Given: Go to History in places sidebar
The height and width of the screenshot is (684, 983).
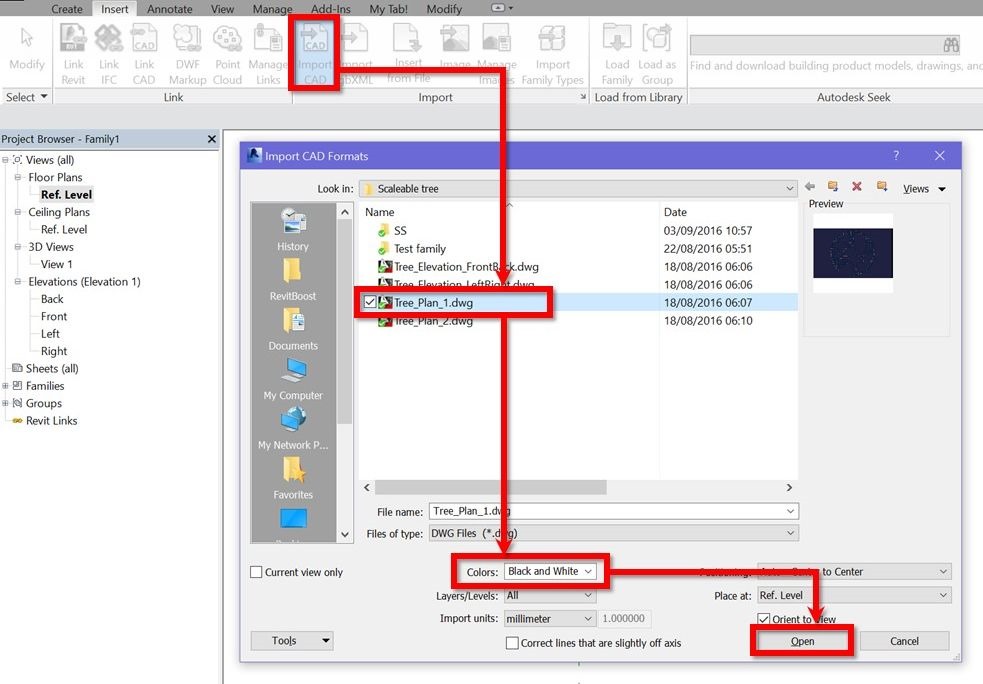Looking at the screenshot, I should pos(293,229).
